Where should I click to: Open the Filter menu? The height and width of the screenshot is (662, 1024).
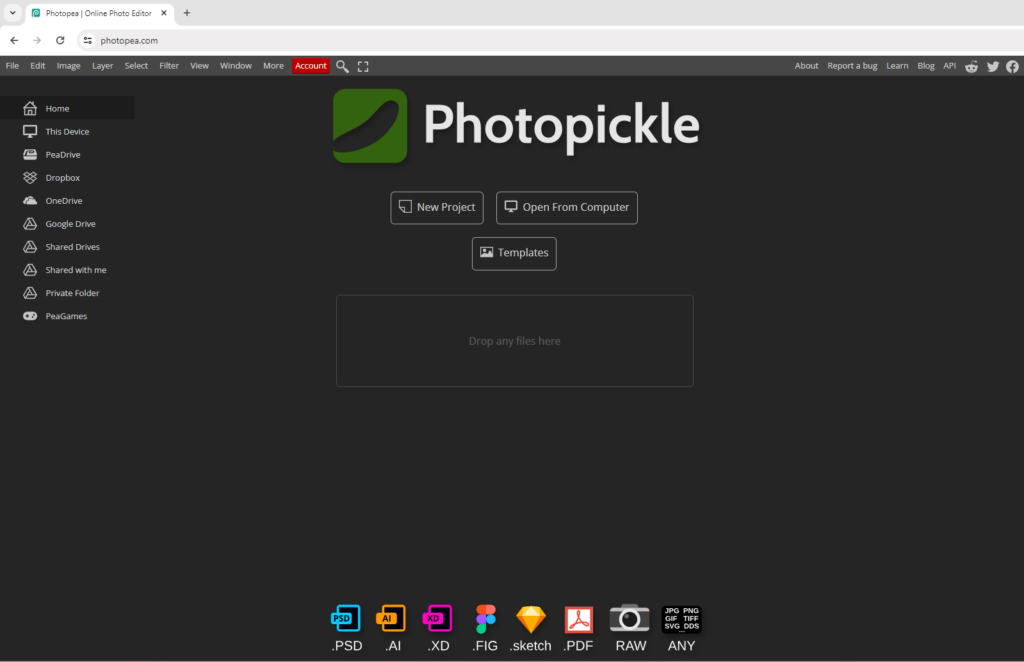pos(168,65)
